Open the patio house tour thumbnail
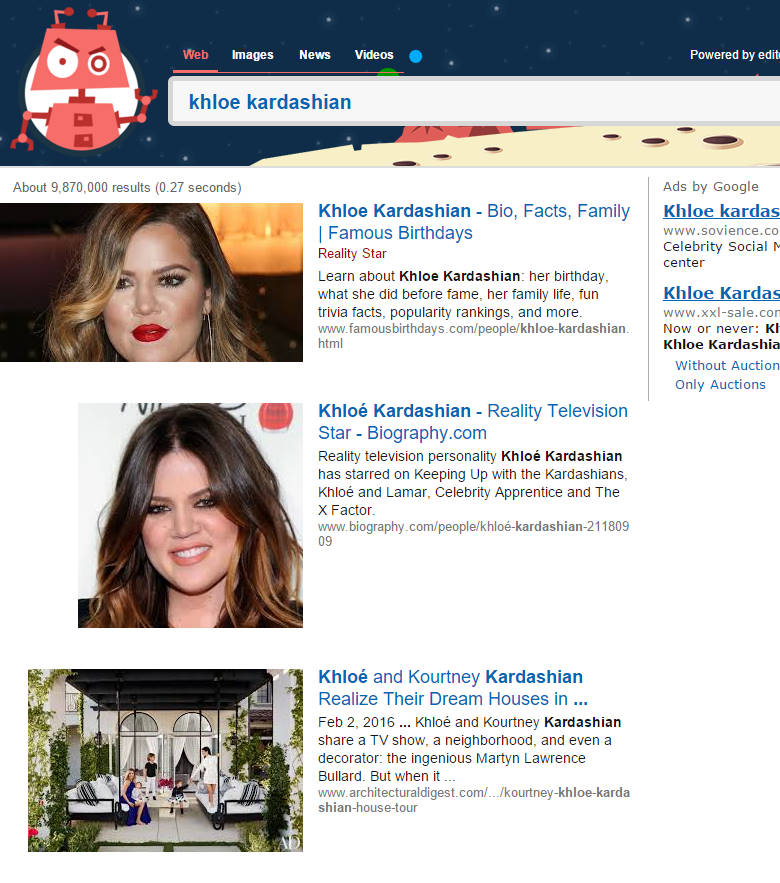The image size is (780, 883). 166,760
